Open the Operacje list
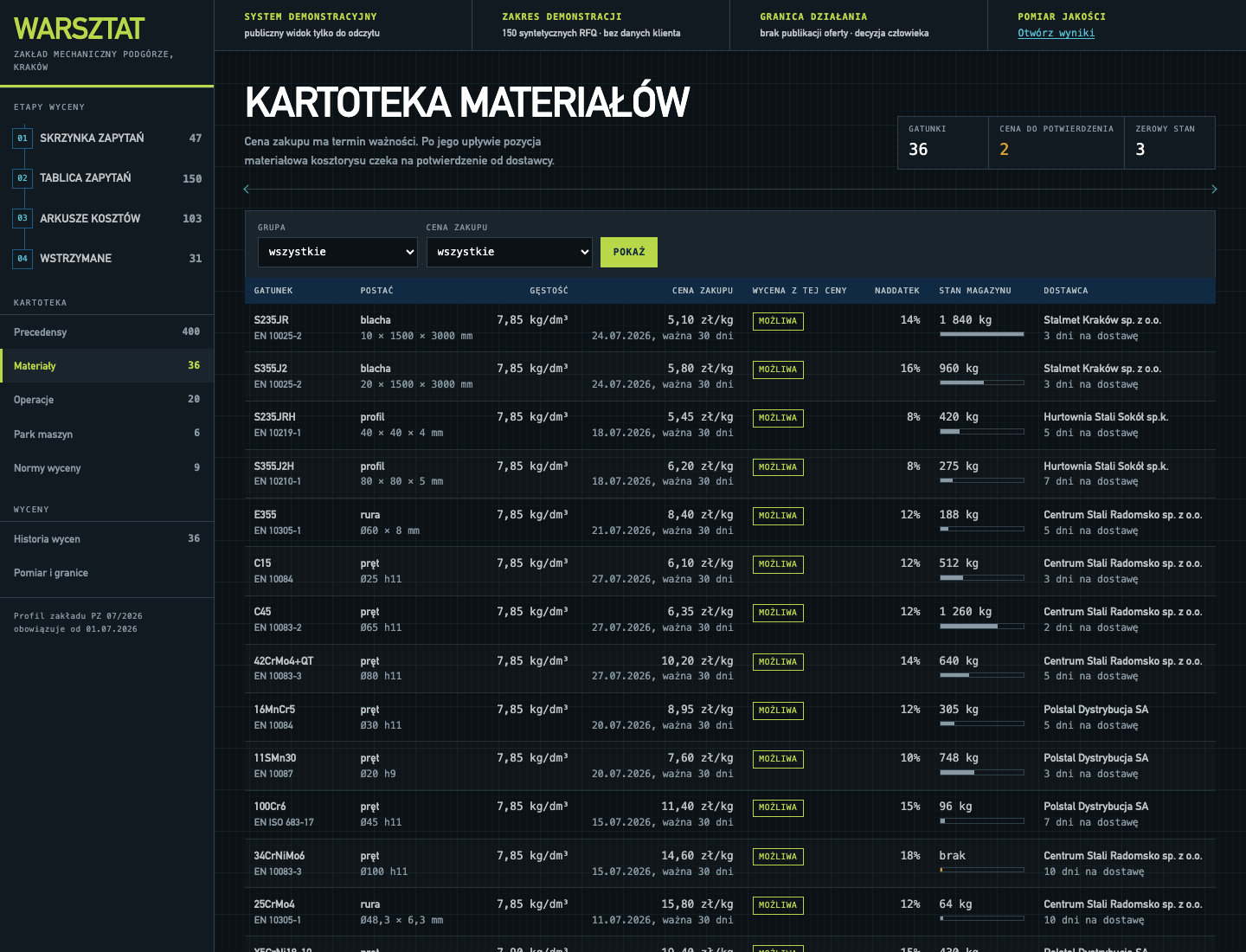1246x952 pixels. click(x=106, y=399)
